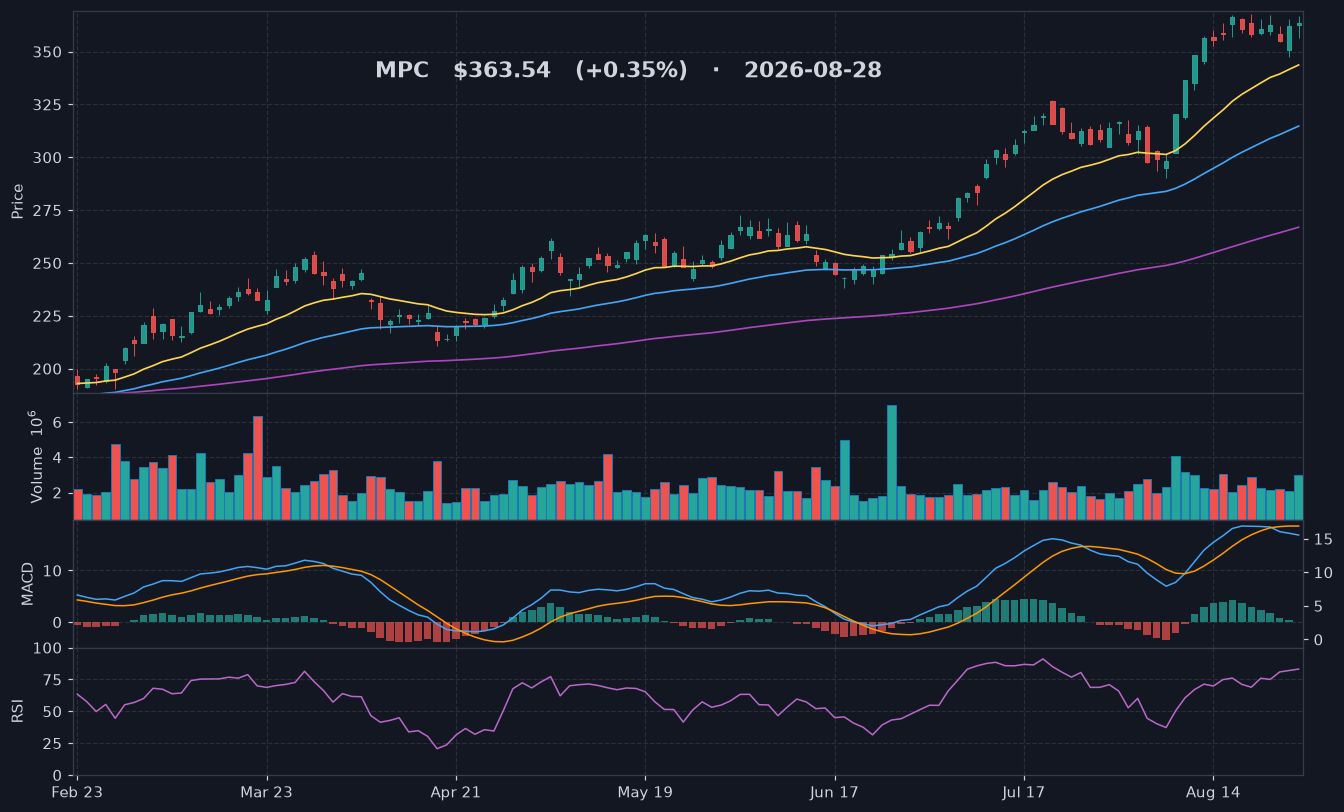Viewport: 1344px width, 812px height.
Task: Click the volume 6 tick label
Action: (x=59, y=423)
